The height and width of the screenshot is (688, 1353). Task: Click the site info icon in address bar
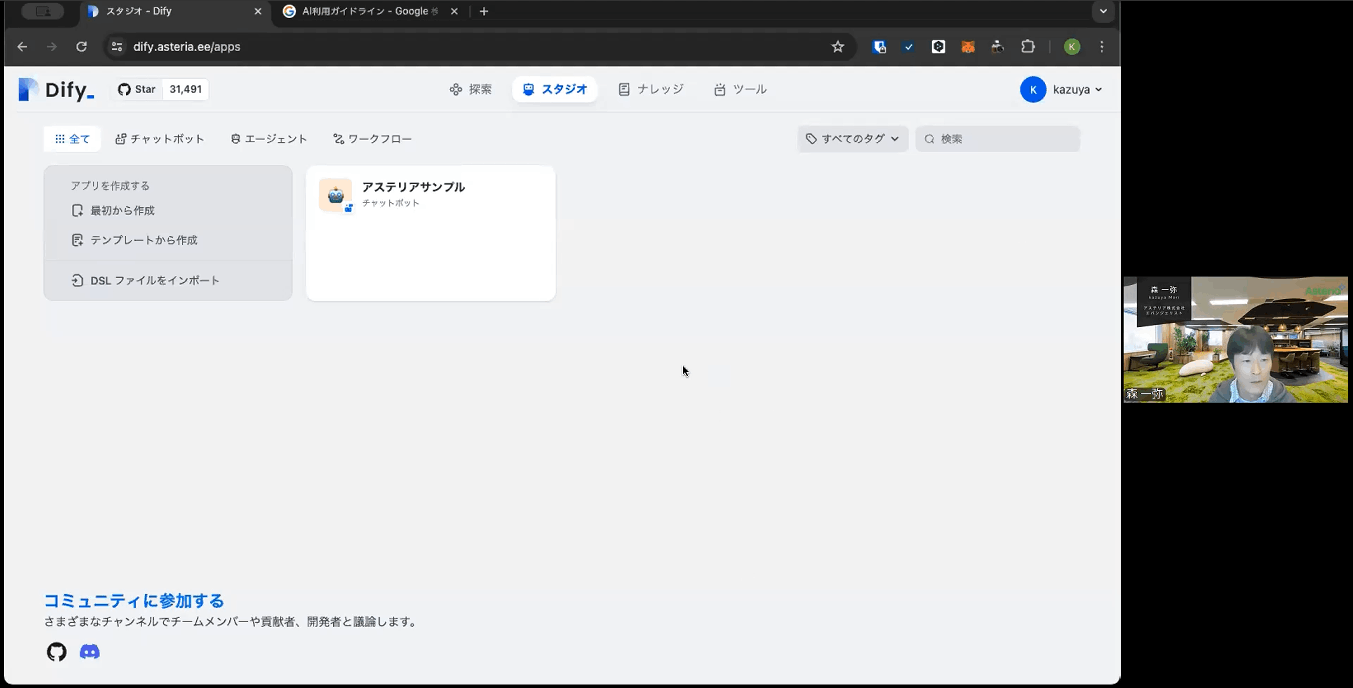pos(117,47)
